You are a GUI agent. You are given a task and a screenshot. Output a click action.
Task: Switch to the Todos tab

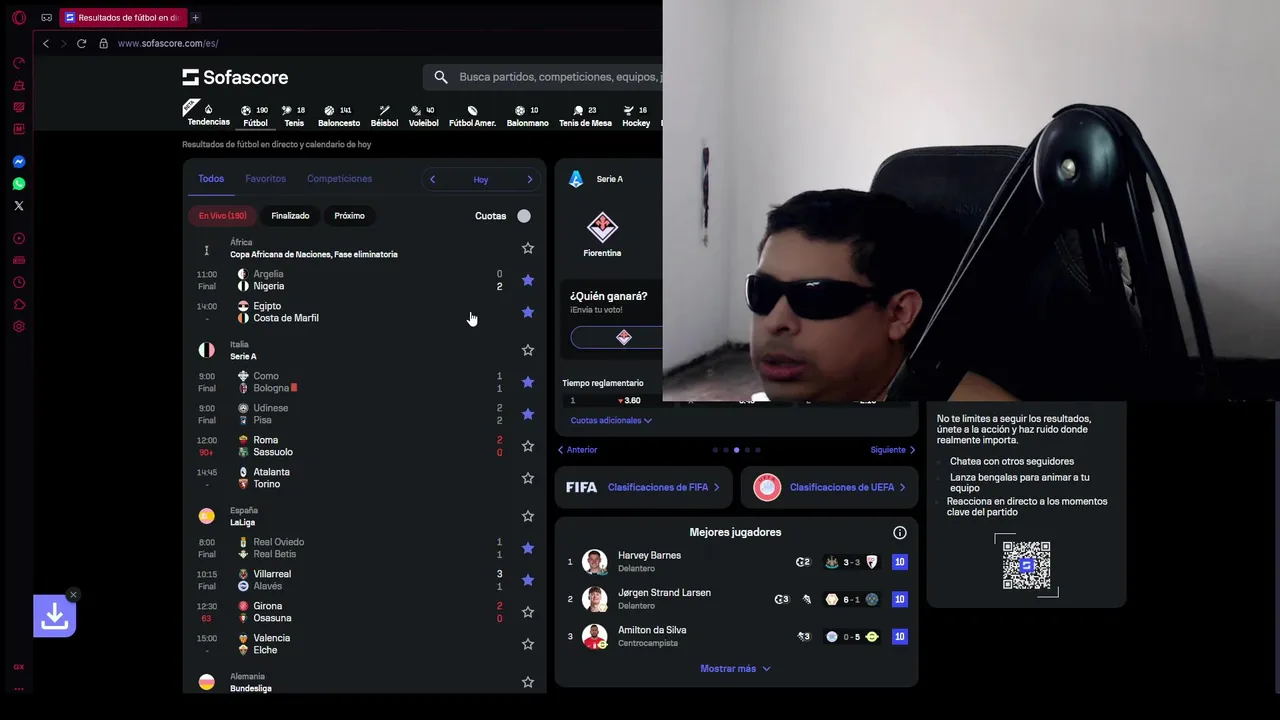pos(211,179)
